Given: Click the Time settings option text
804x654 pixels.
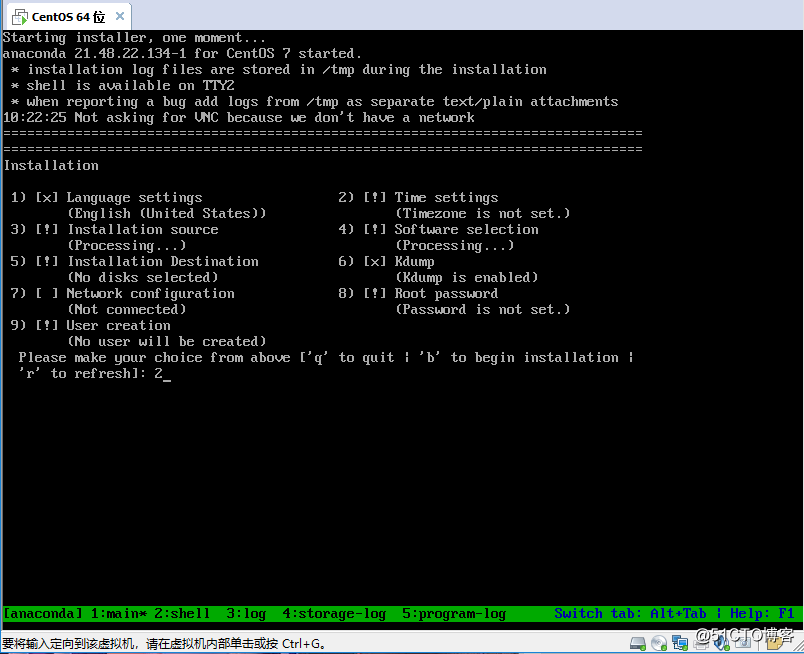Looking at the screenshot, I should click(446, 197).
